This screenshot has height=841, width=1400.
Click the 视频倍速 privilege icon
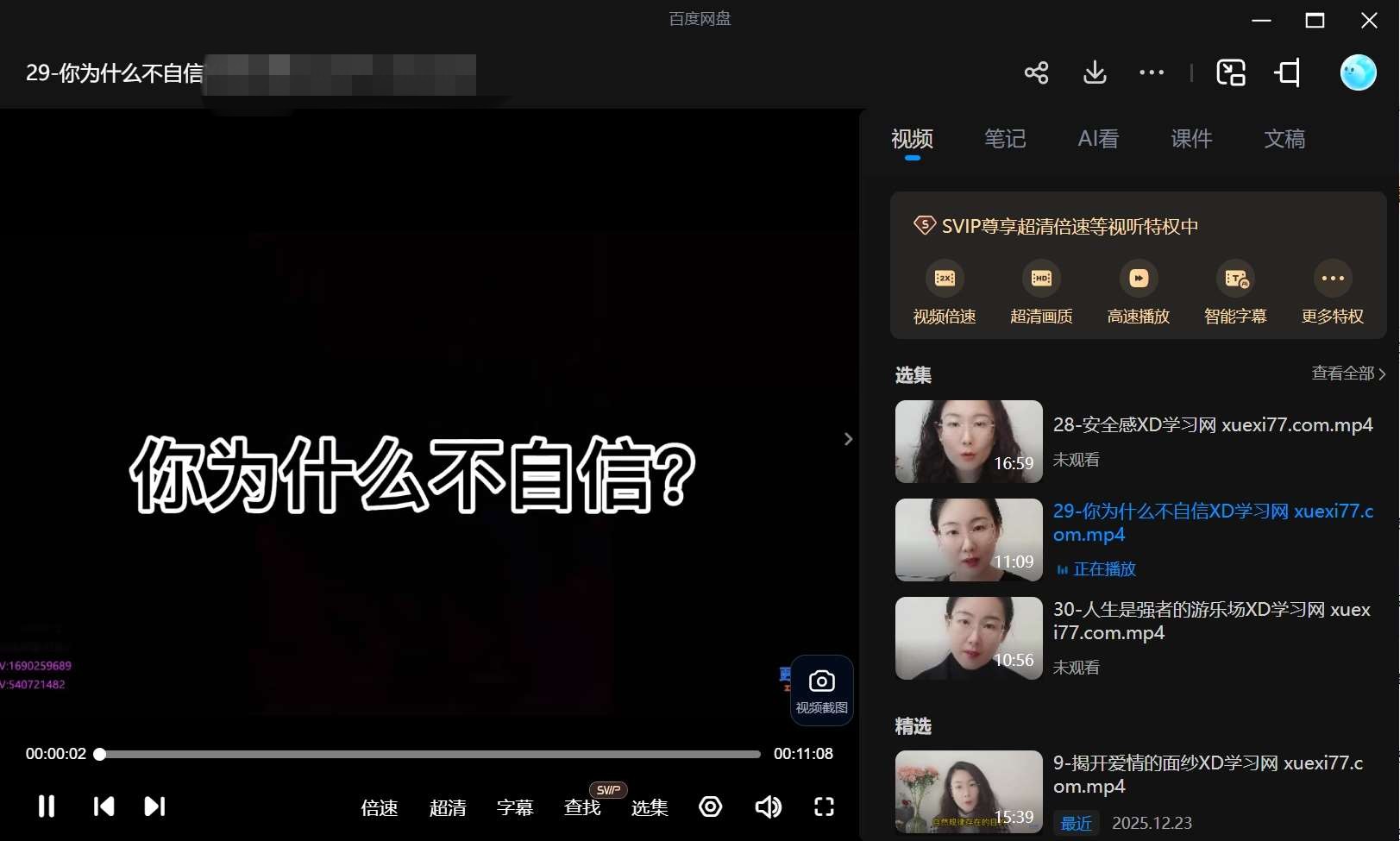[945, 279]
